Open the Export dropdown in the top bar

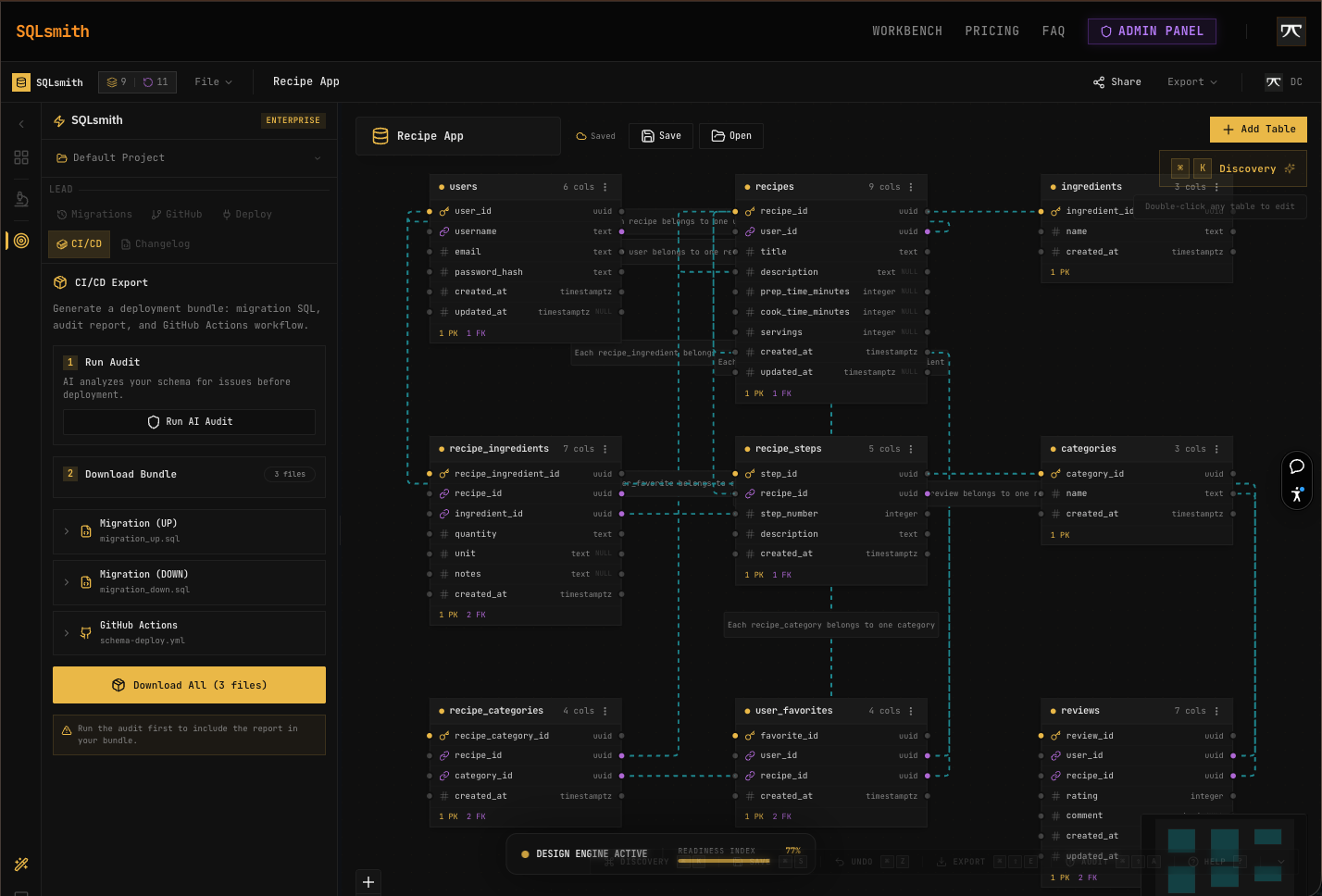pos(1191,81)
